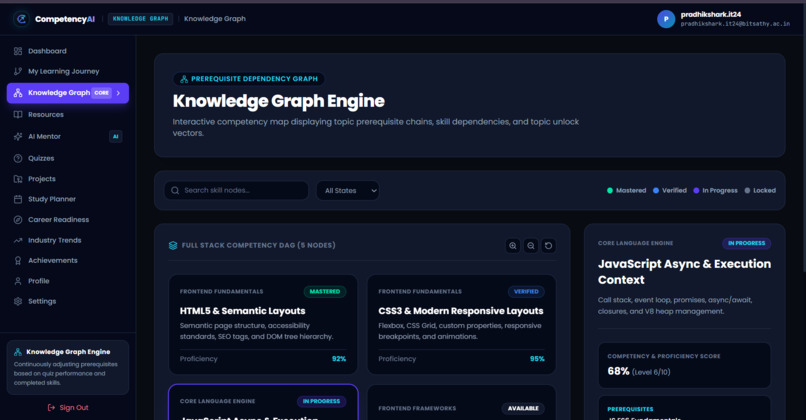This screenshot has height=420, width=806.
Task: Click the Knowledge Graph network icon in sidebar
Action: [18, 93]
